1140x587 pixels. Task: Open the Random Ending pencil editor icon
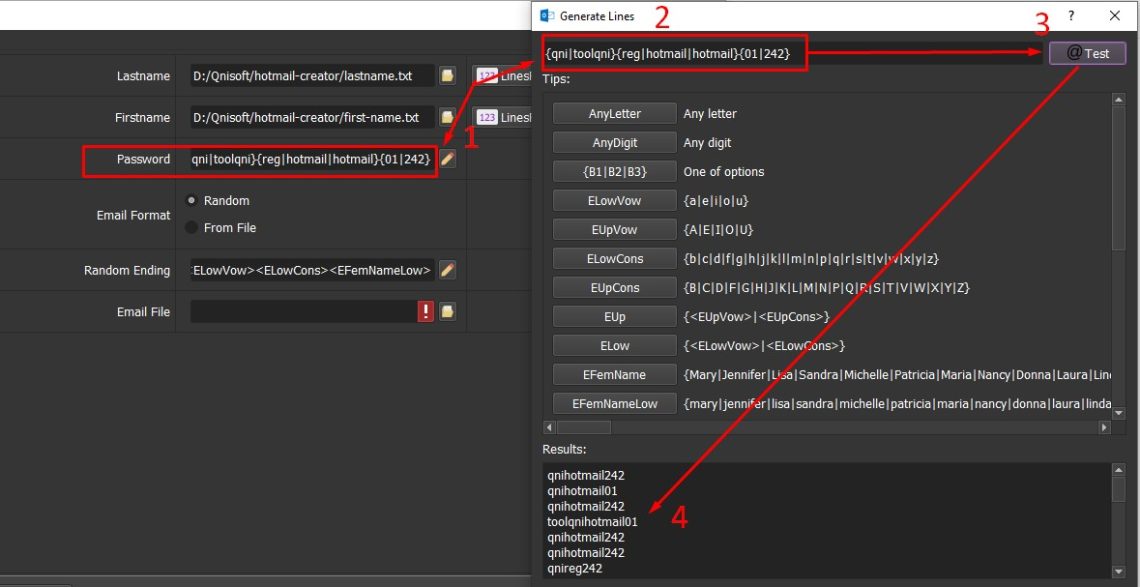pyautogui.click(x=448, y=270)
